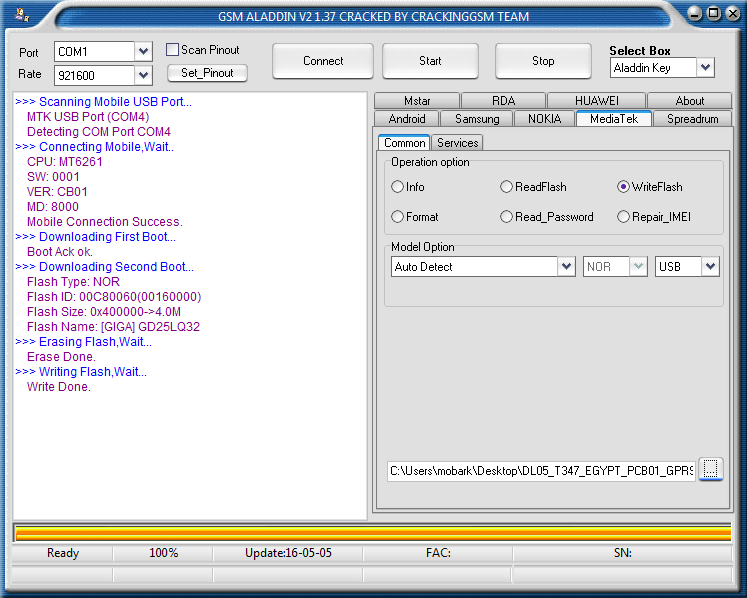747x598 pixels.
Task: Switch to the Samsung tab
Action: click(477, 119)
